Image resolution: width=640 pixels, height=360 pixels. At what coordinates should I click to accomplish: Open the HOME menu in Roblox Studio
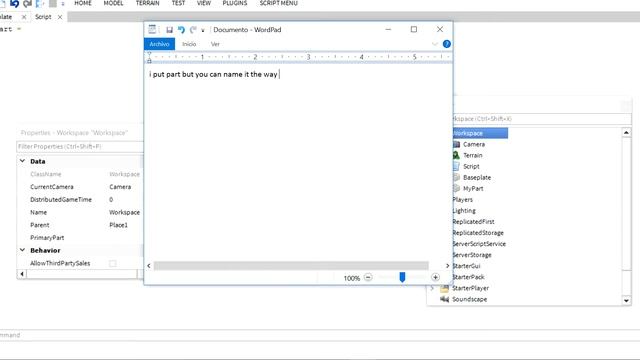click(x=83, y=3)
